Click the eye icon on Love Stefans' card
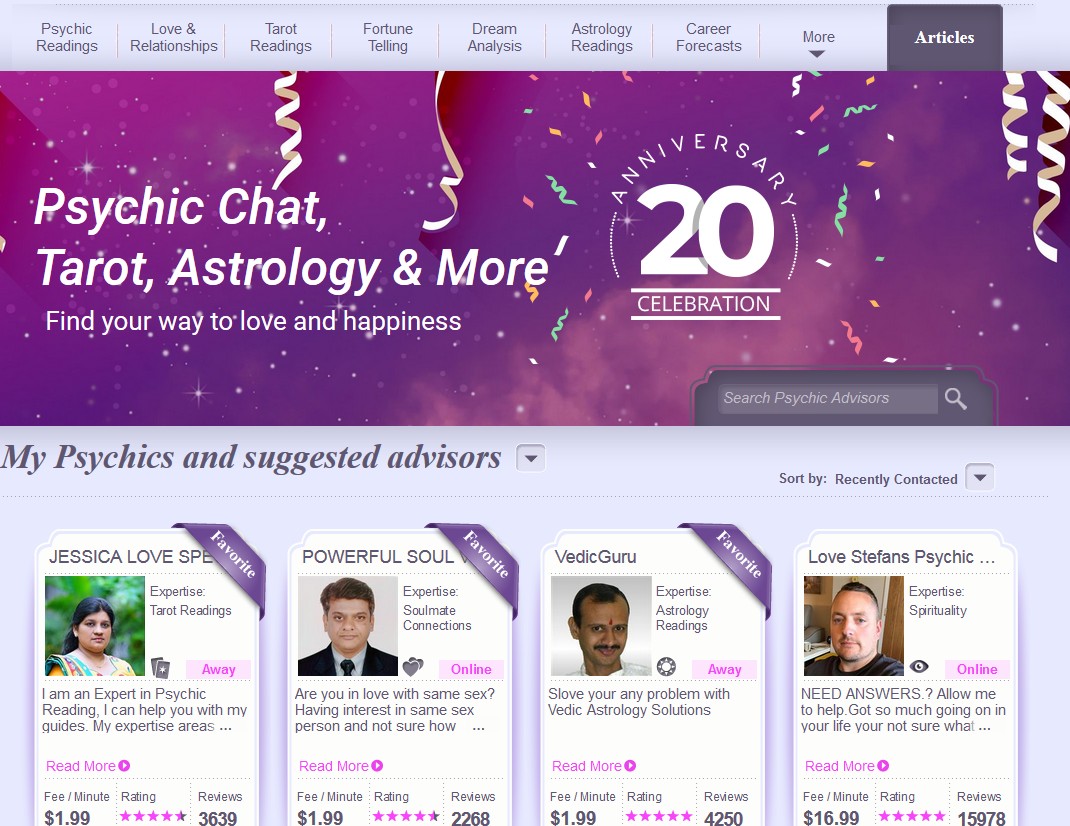Screen dimensions: 1070x826 919,667
